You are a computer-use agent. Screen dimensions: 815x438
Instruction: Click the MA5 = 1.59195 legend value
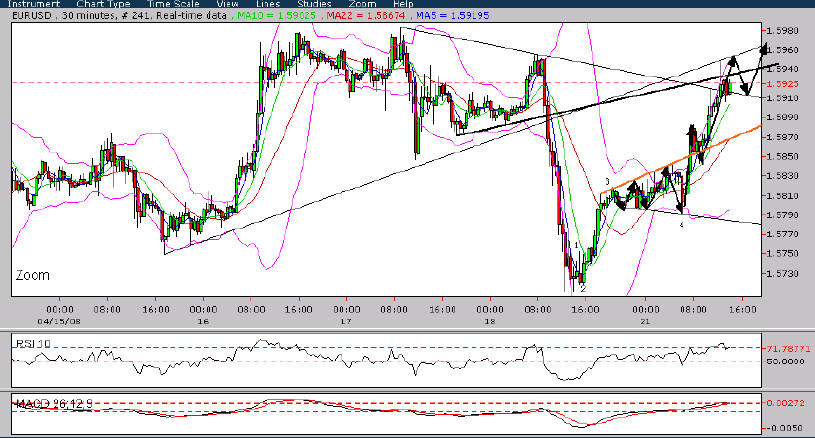pos(453,15)
